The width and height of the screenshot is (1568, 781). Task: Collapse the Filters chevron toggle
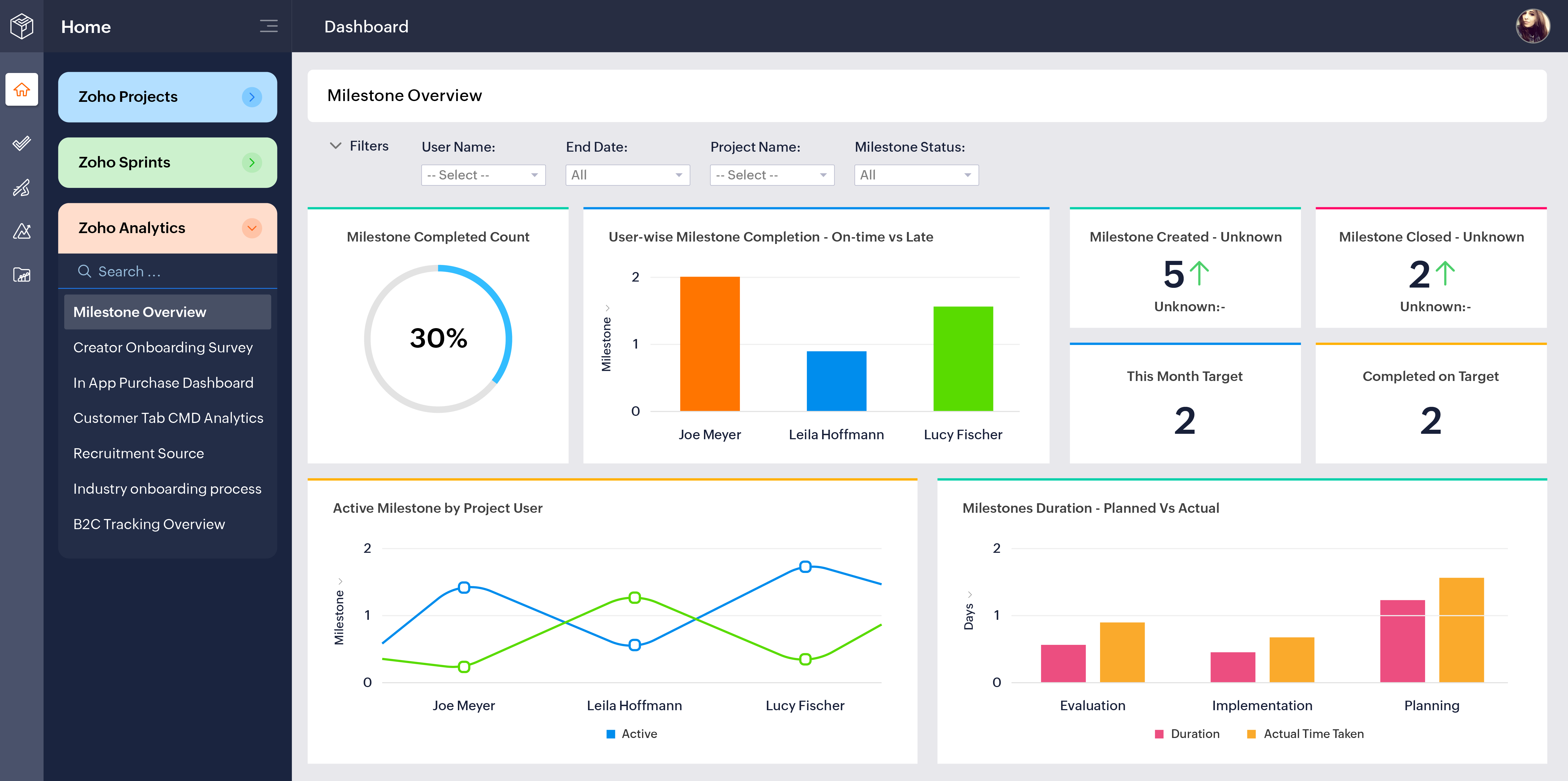(335, 146)
